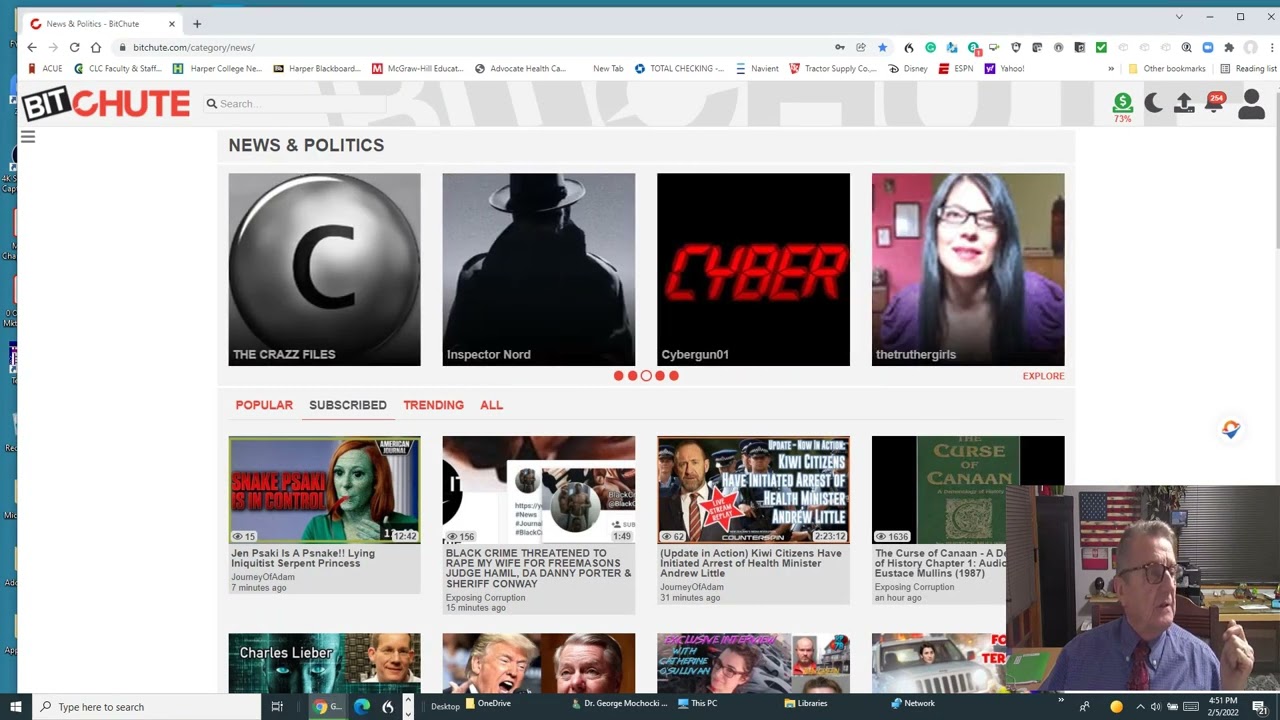Click the EXPLORE link
The image size is (1280, 720).
[1043, 376]
